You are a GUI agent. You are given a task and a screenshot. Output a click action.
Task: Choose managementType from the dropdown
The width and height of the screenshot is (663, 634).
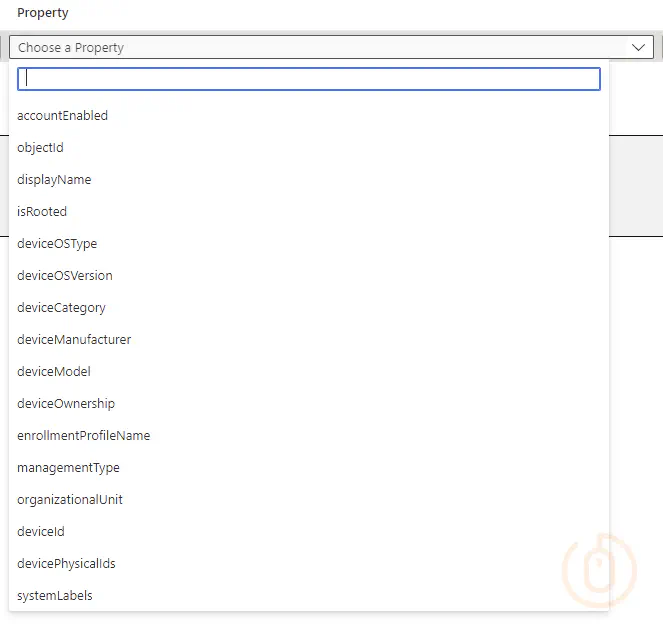pos(68,468)
